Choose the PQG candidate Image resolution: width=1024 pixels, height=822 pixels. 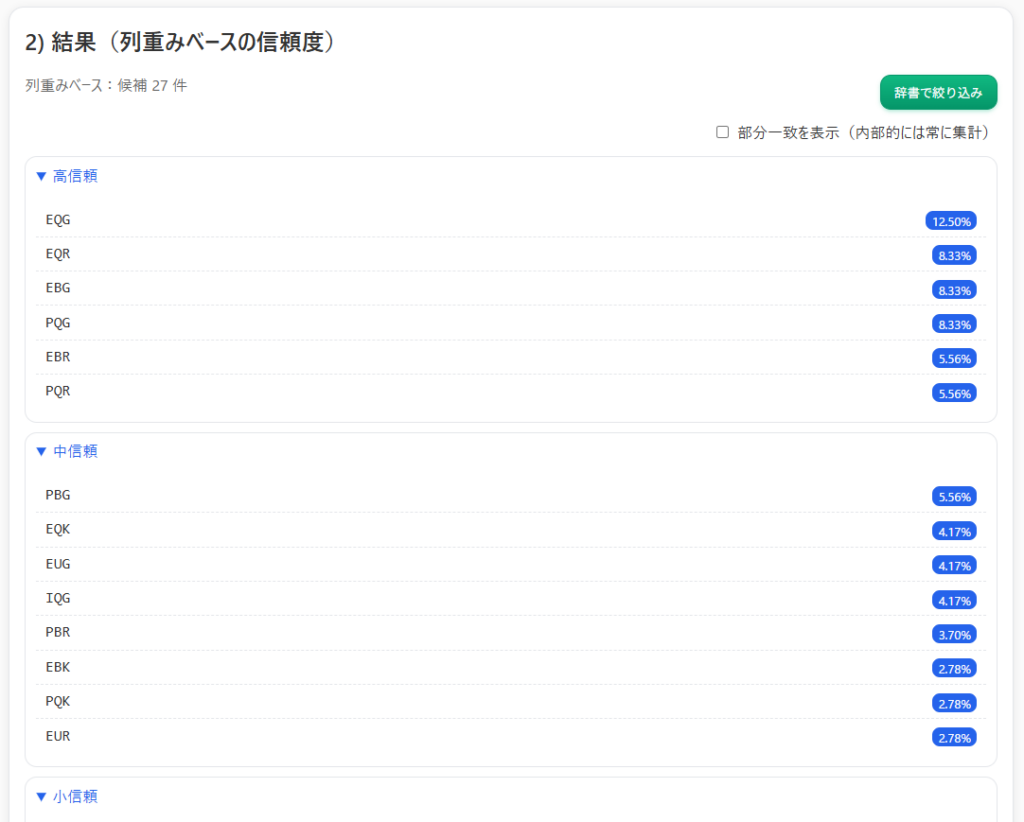[58, 323]
